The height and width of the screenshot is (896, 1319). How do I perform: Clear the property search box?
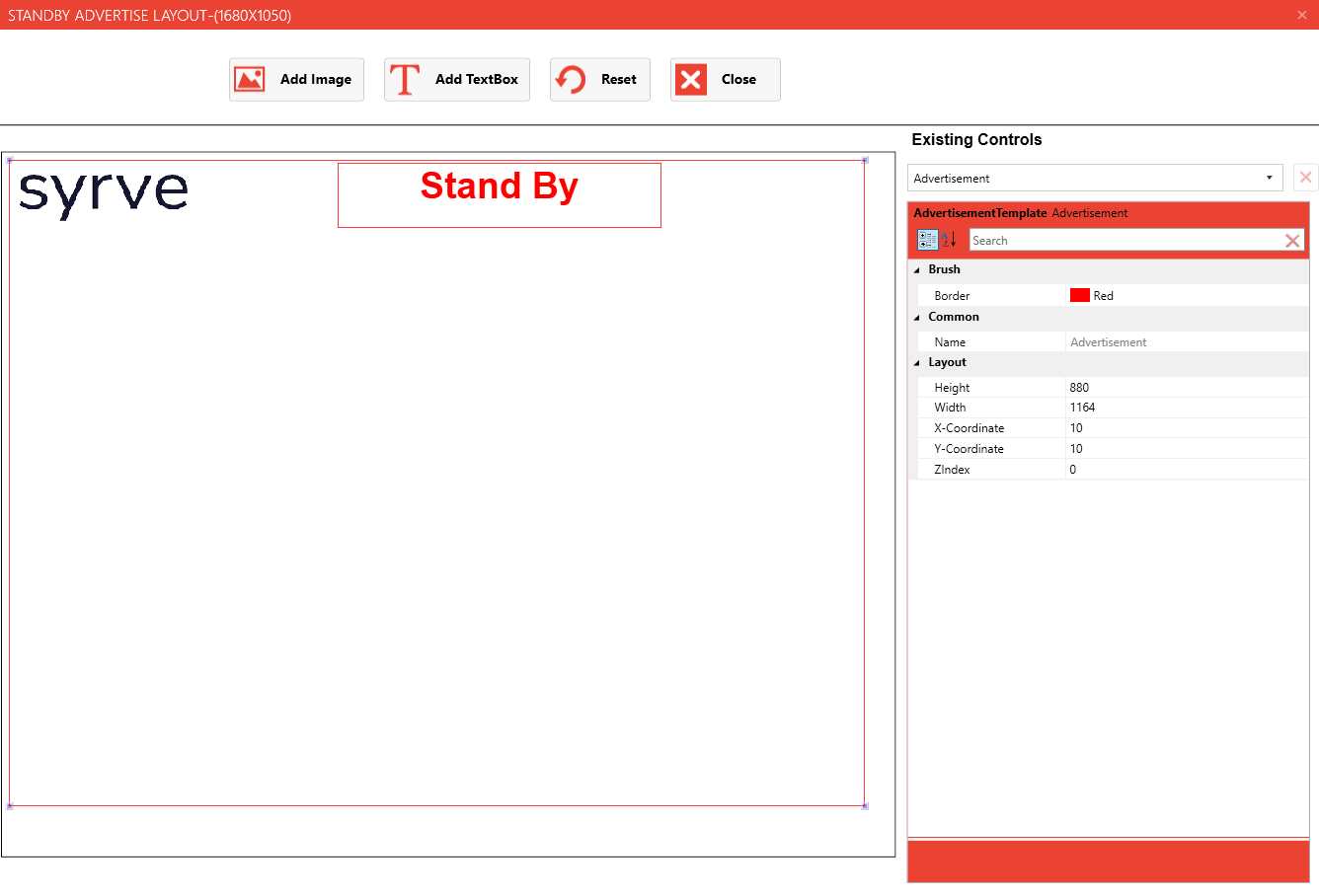[1291, 241]
